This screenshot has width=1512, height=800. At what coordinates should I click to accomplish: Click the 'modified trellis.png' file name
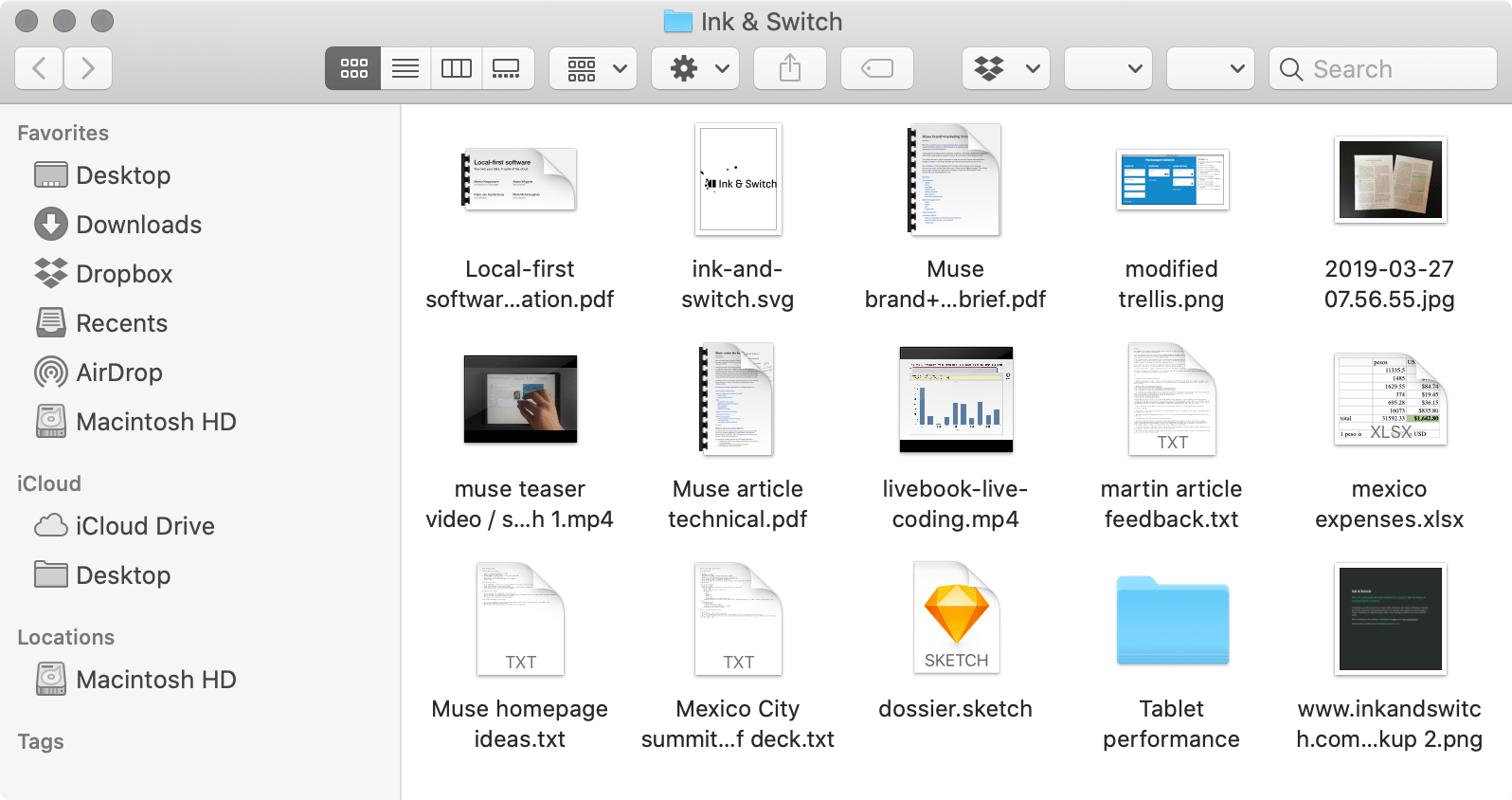pos(1171,284)
